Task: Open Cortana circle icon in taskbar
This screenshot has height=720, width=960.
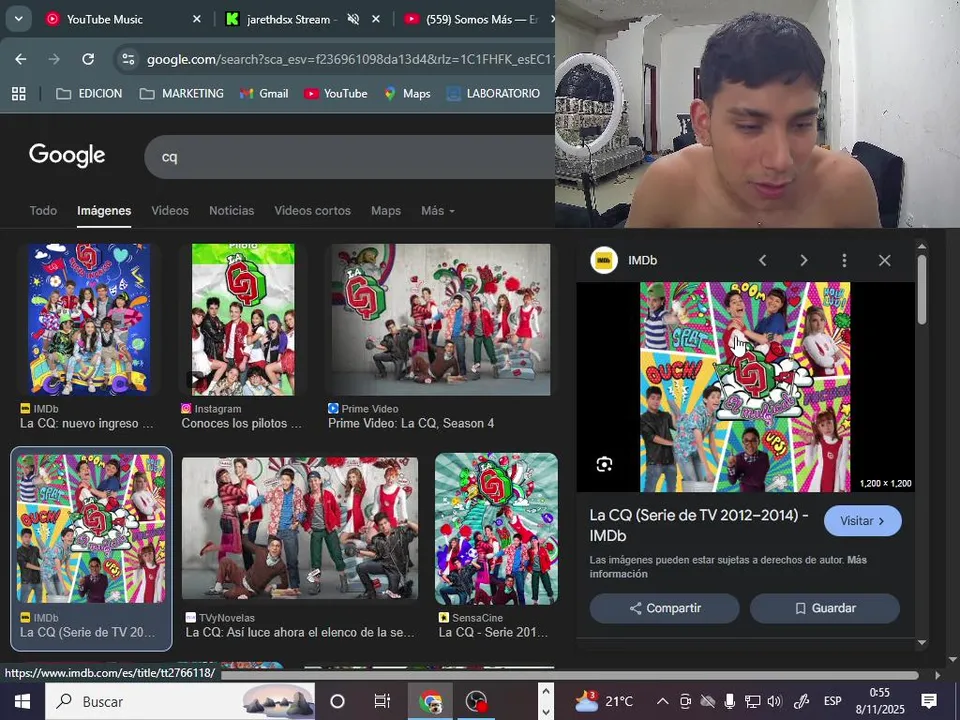Action: pyautogui.click(x=337, y=701)
